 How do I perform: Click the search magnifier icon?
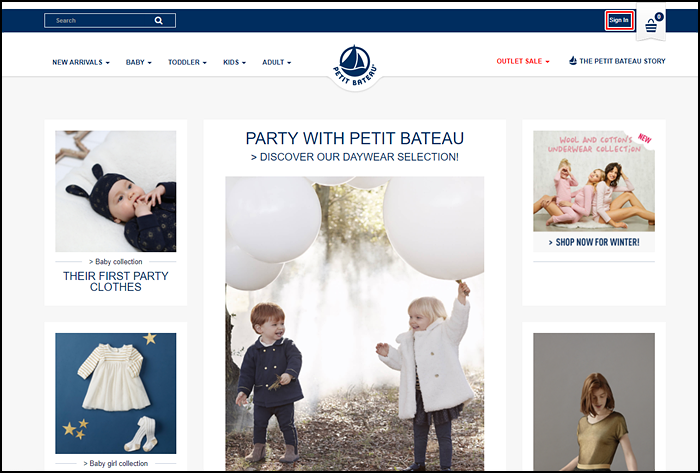158,21
